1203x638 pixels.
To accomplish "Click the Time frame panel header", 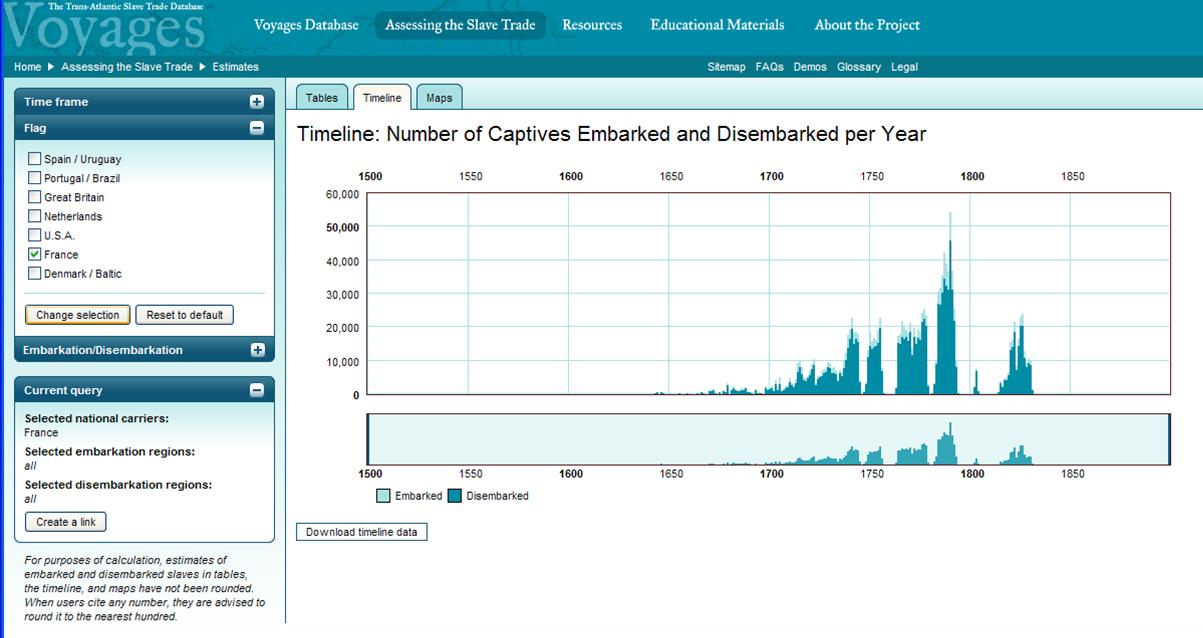I will (x=144, y=102).
